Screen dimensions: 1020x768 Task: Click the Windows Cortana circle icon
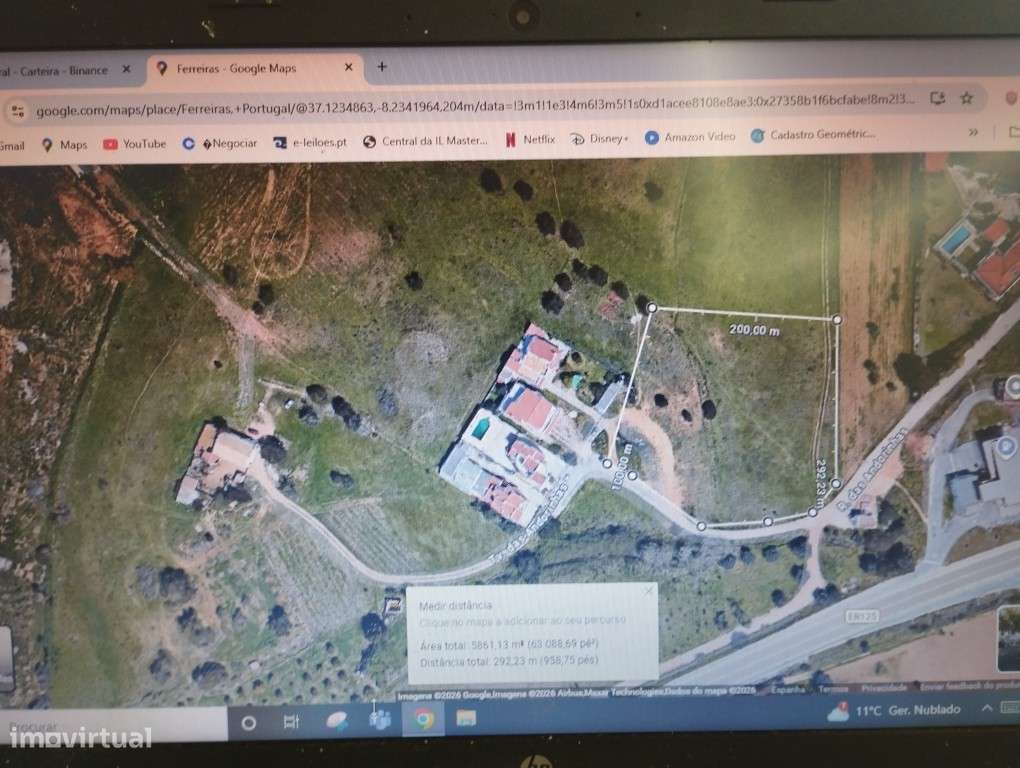coord(248,722)
